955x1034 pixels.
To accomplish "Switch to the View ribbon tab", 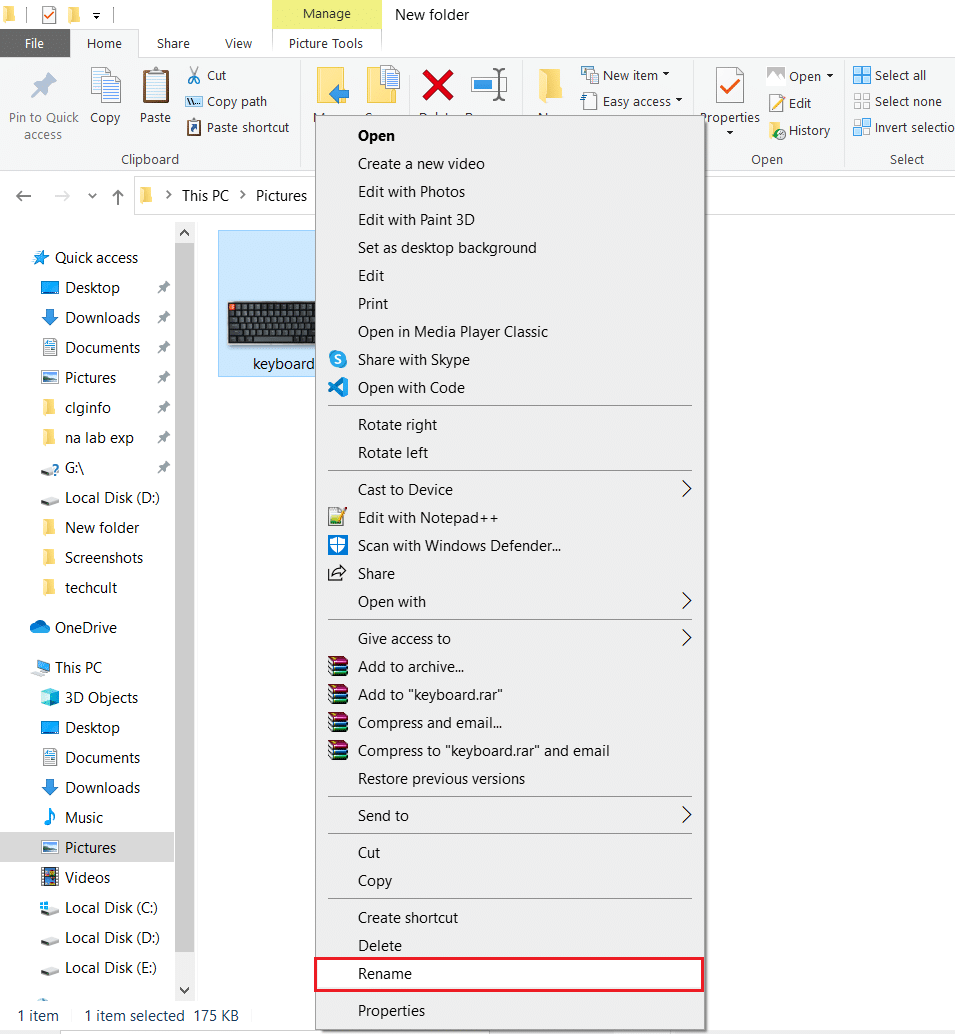I will [238, 43].
